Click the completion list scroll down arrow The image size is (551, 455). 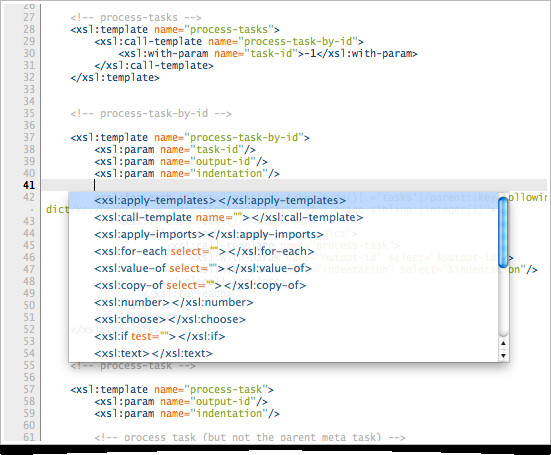tap(503, 356)
